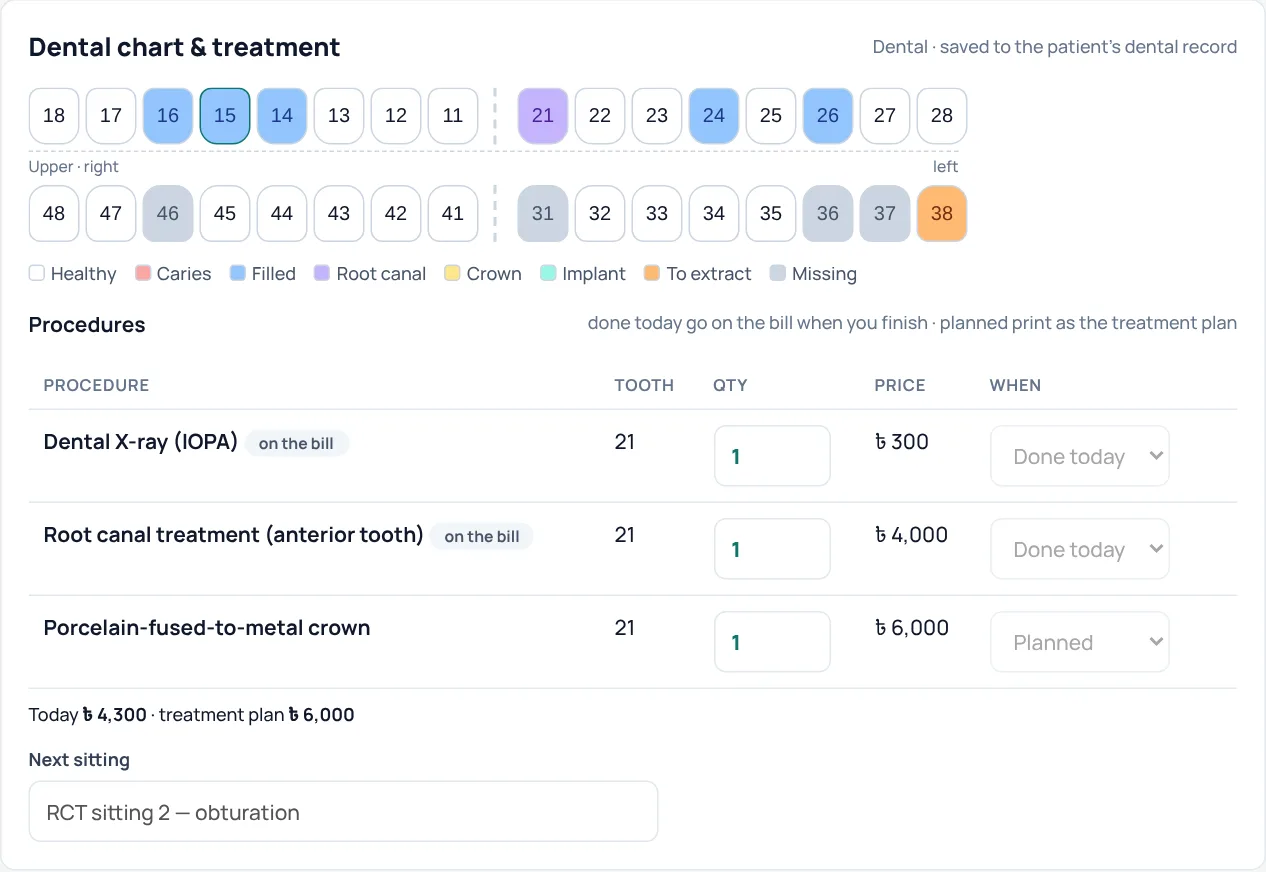Click the Next sitting text field
Viewport: 1266px width, 872px height.
pyautogui.click(x=343, y=812)
